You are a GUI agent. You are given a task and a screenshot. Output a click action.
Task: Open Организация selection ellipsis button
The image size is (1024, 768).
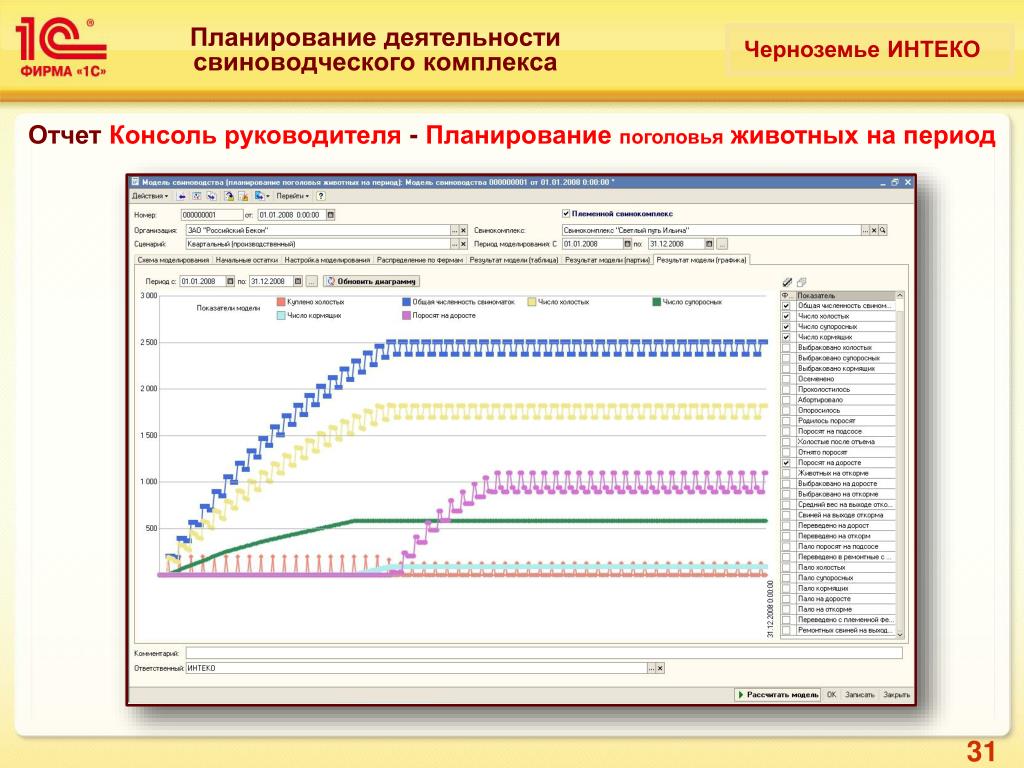(x=455, y=231)
